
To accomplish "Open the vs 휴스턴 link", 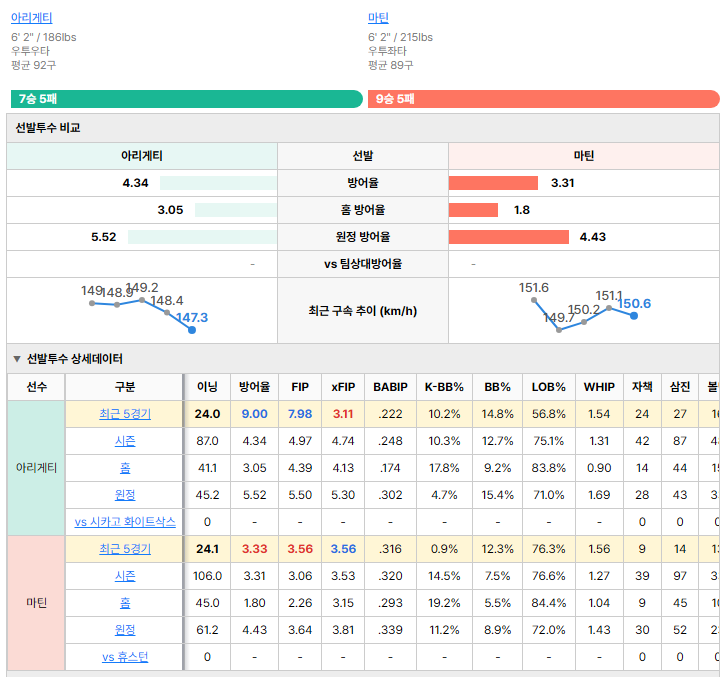I will (125, 657).
